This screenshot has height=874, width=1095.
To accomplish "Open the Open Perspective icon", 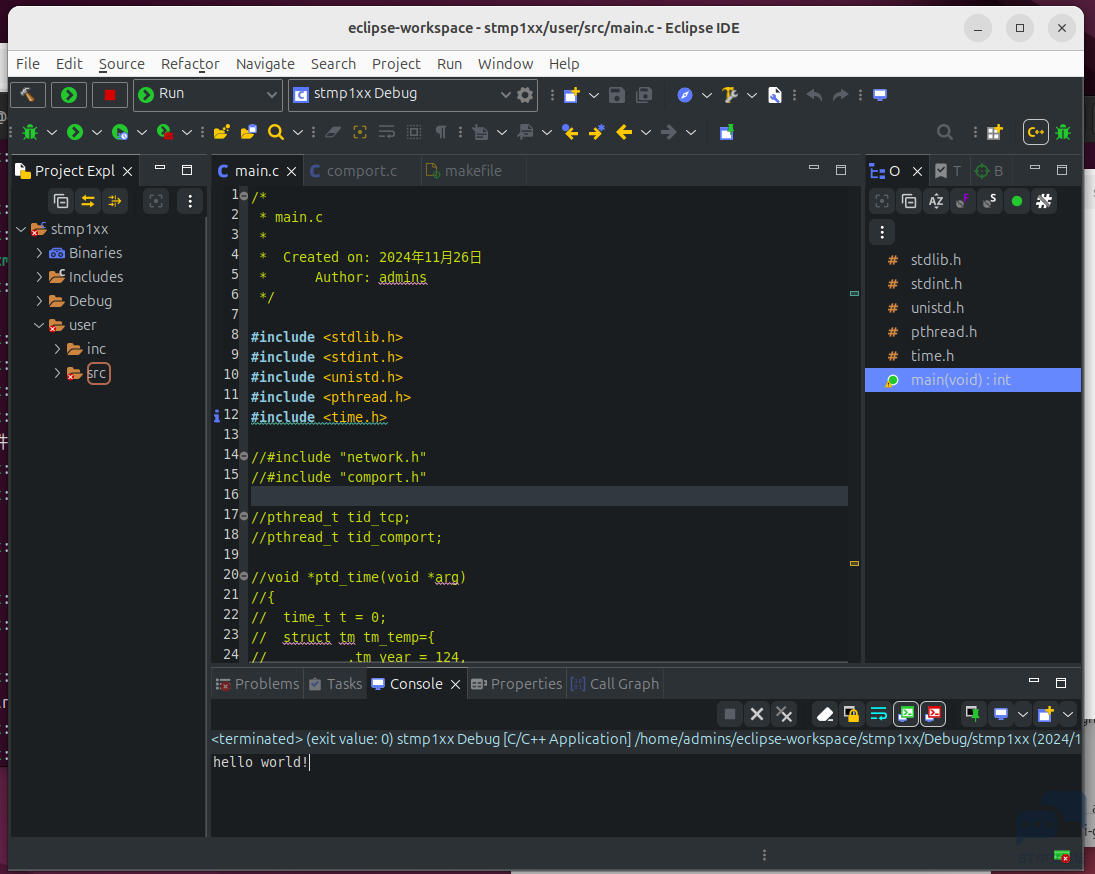I will tap(994, 132).
